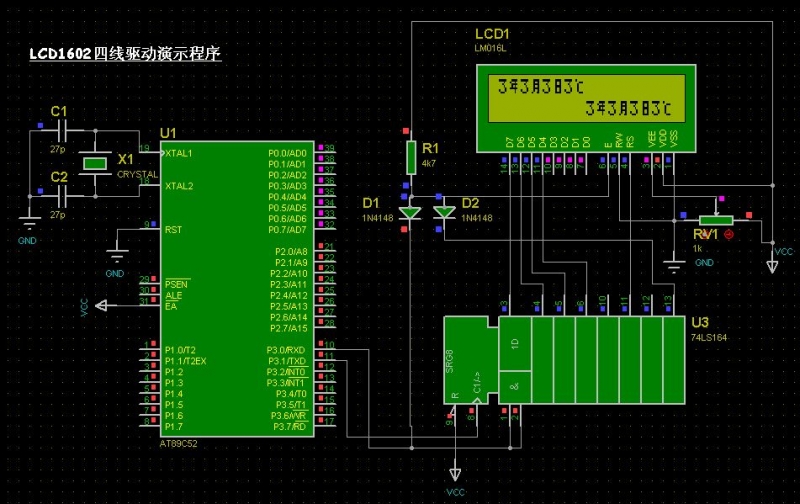Select the ground symbol beside RV1
This screenshot has height=504, width=800.
coord(675,262)
